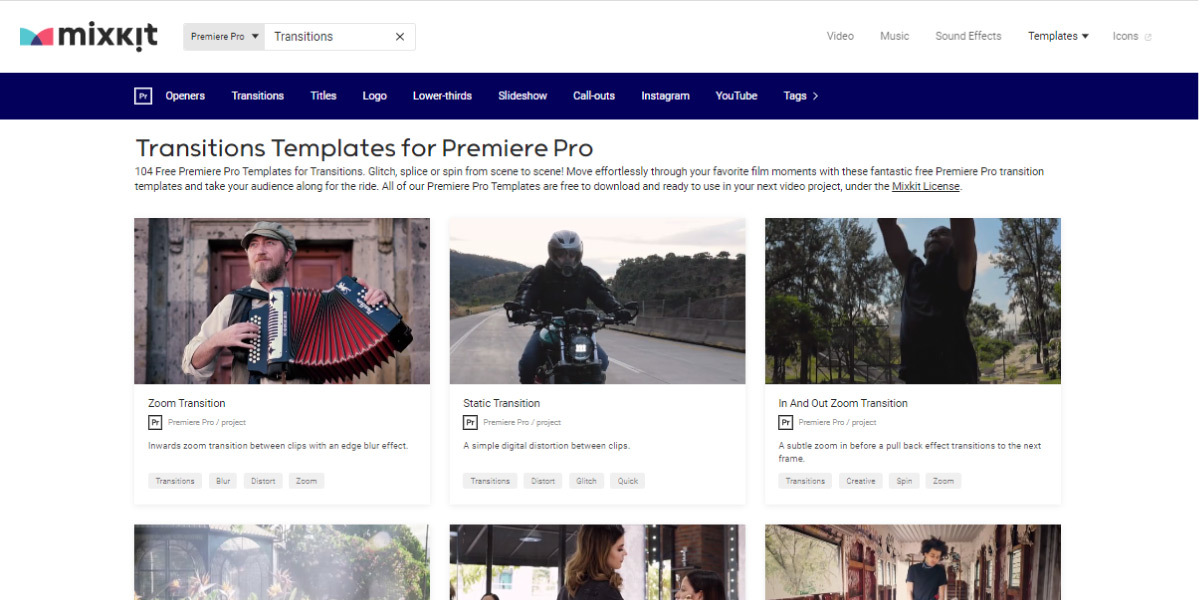
Task: Open the Mixkit License link
Action: (x=926, y=186)
